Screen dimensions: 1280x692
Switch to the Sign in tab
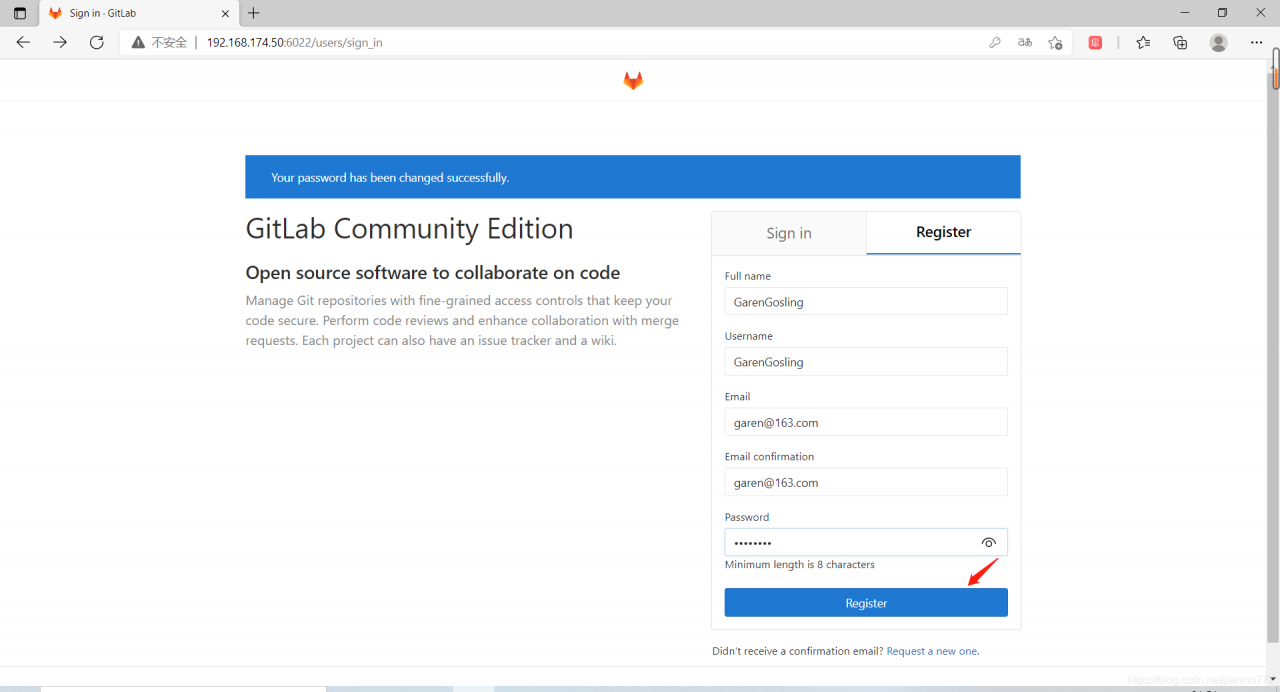tap(789, 233)
